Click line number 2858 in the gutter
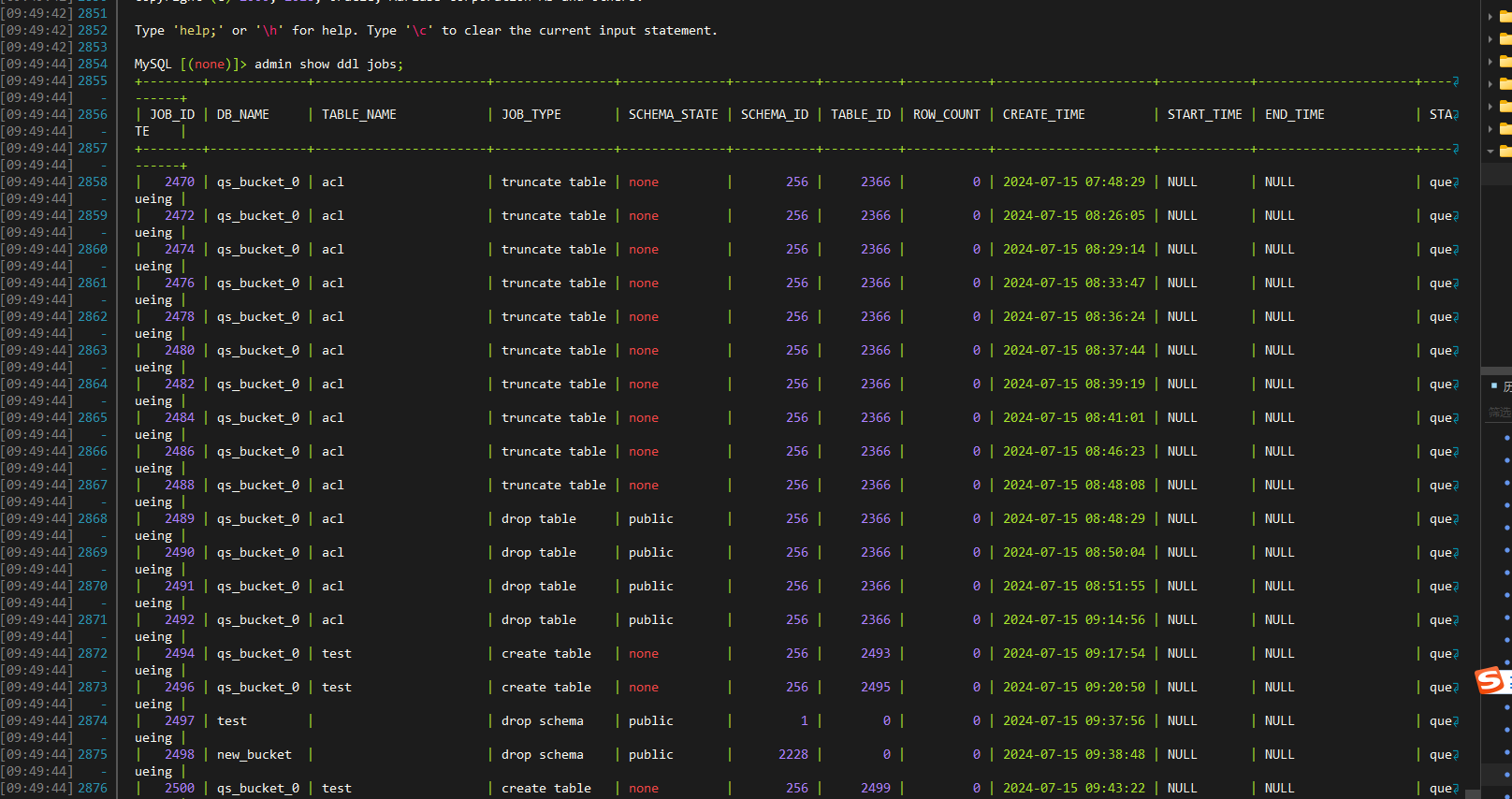The height and width of the screenshot is (799, 1512). pyautogui.click(x=92, y=182)
